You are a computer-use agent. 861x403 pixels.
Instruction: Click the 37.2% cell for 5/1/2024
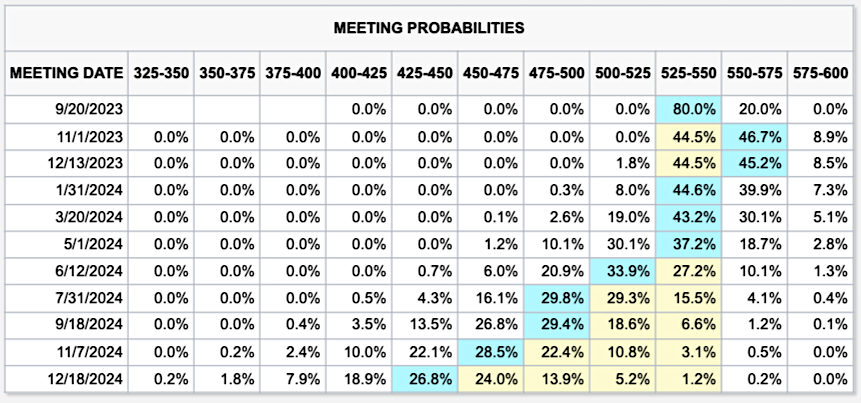tap(688, 244)
